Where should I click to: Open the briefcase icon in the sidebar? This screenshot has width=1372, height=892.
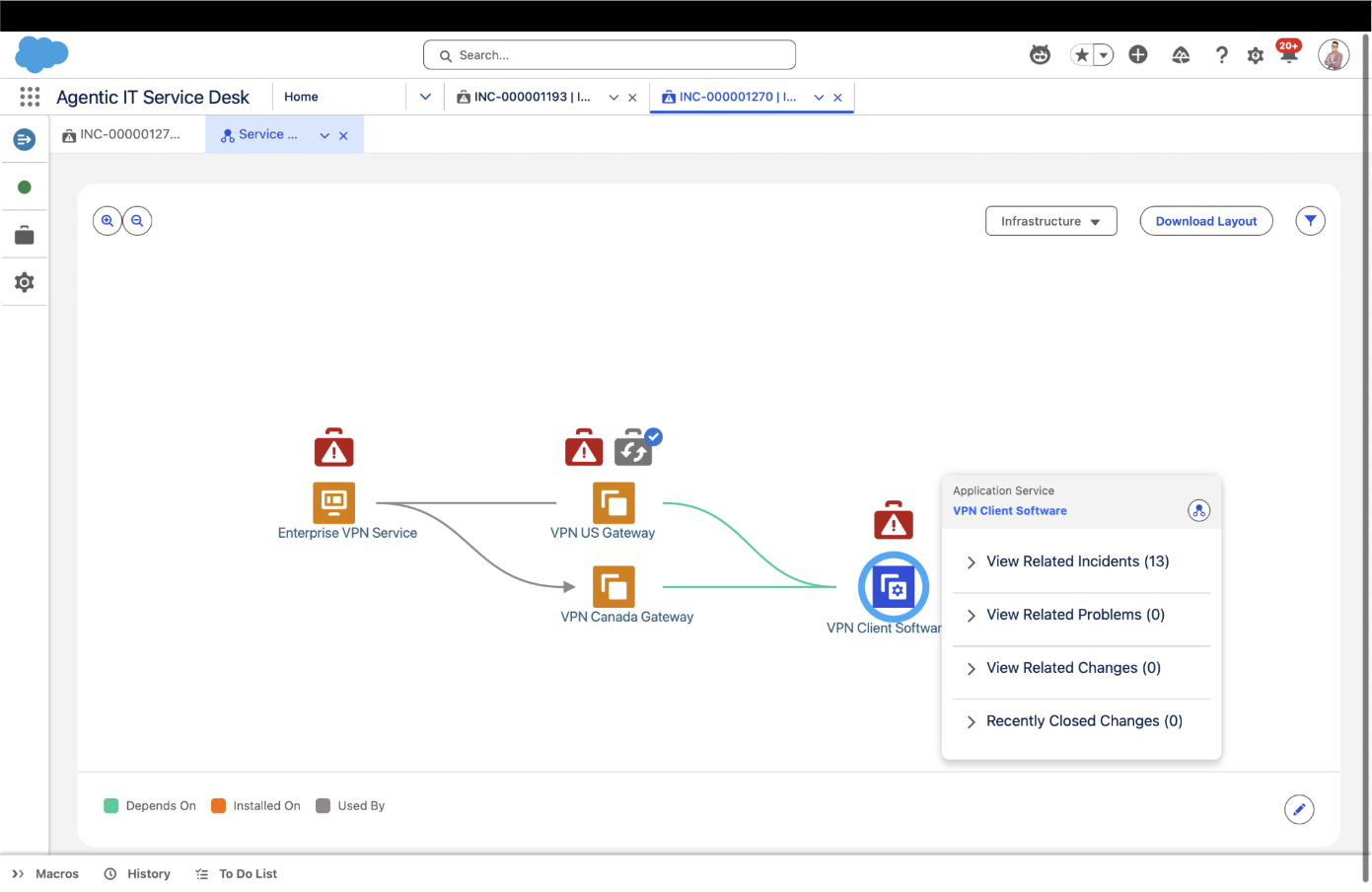[x=25, y=235]
